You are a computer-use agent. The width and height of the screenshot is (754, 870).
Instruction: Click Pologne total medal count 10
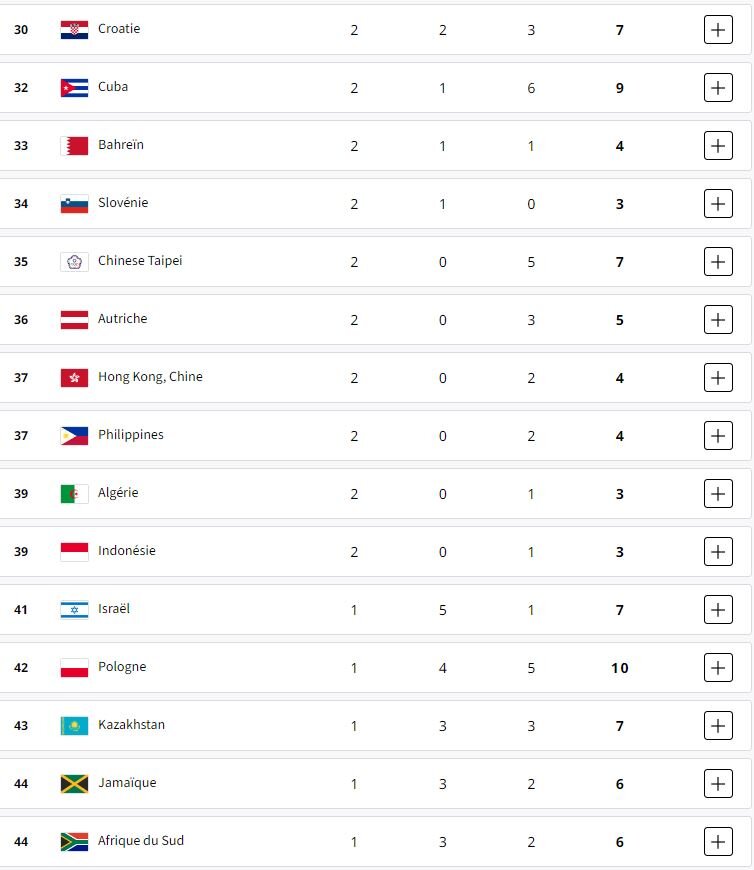[620, 668]
